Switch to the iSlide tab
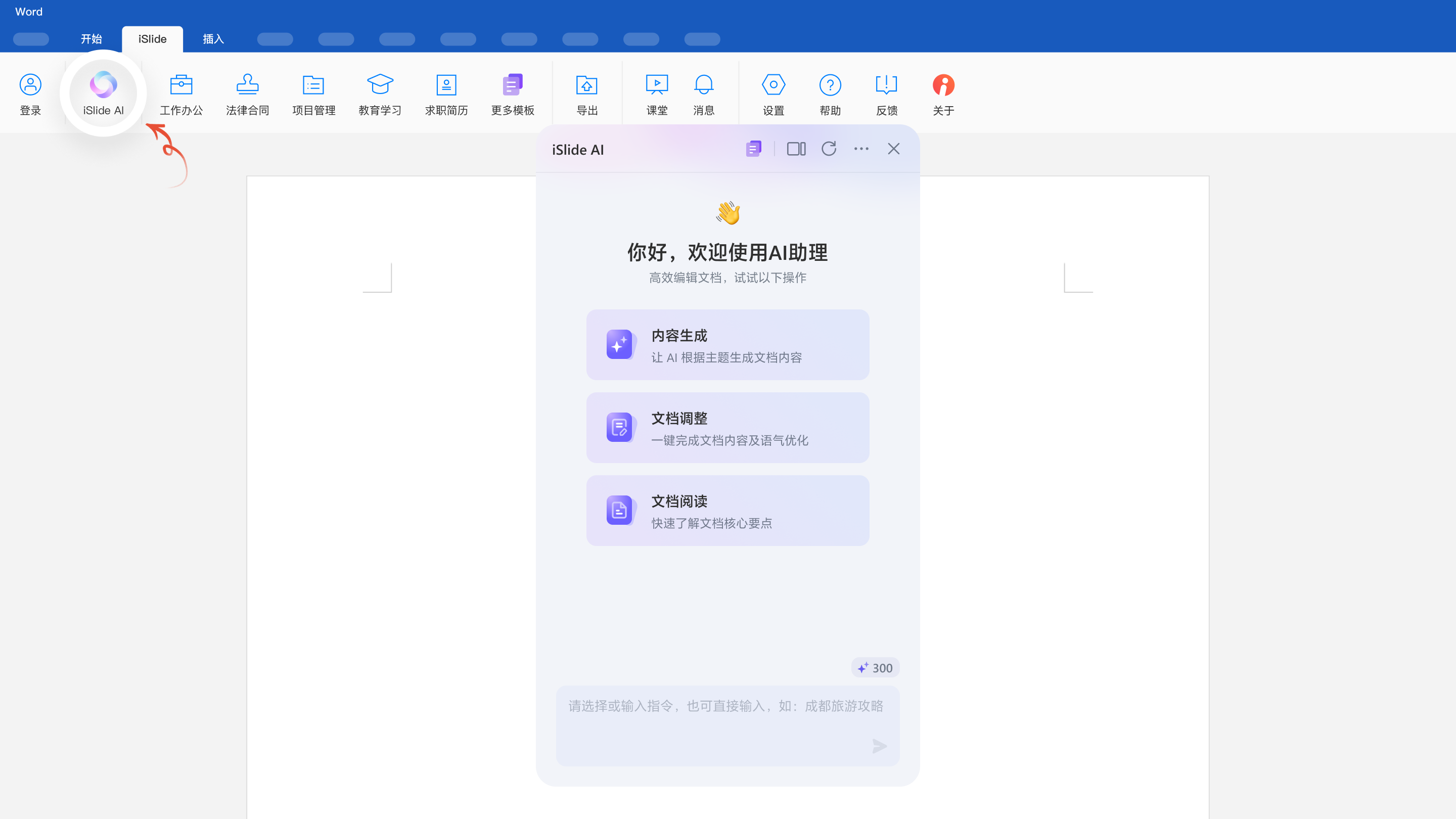This screenshot has height=819, width=1456. pyautogui.click(x=153, y=39)
